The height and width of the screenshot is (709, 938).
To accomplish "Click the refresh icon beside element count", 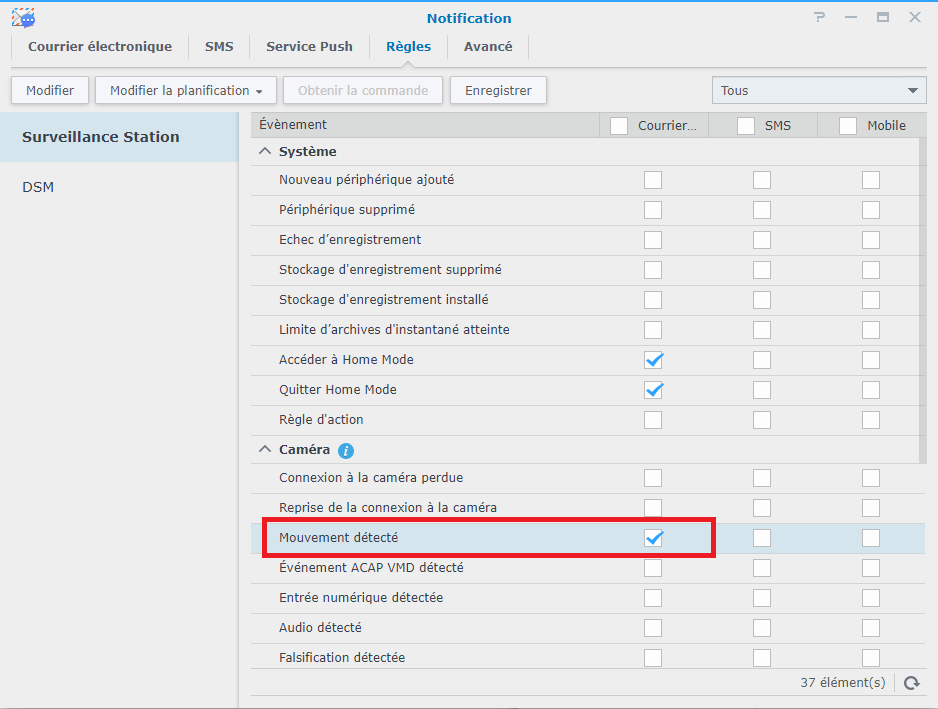I will coord(911,683).
